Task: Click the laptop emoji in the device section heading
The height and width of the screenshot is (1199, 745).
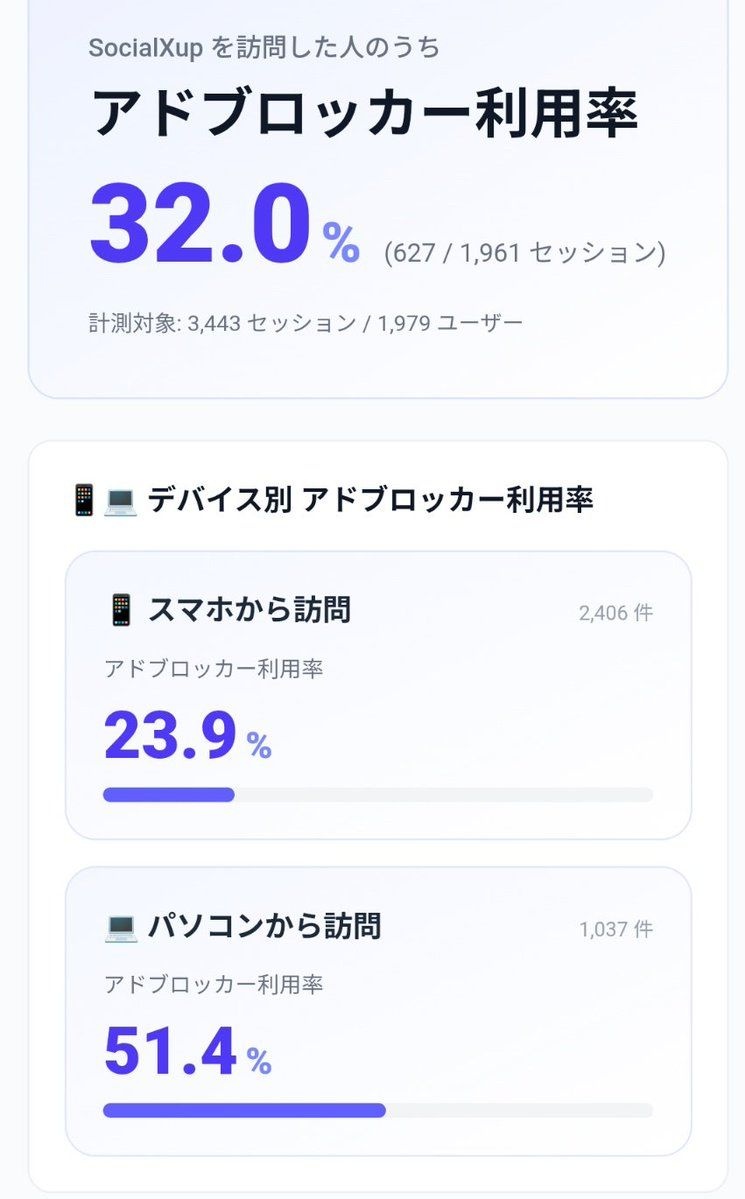Action: 120,500
